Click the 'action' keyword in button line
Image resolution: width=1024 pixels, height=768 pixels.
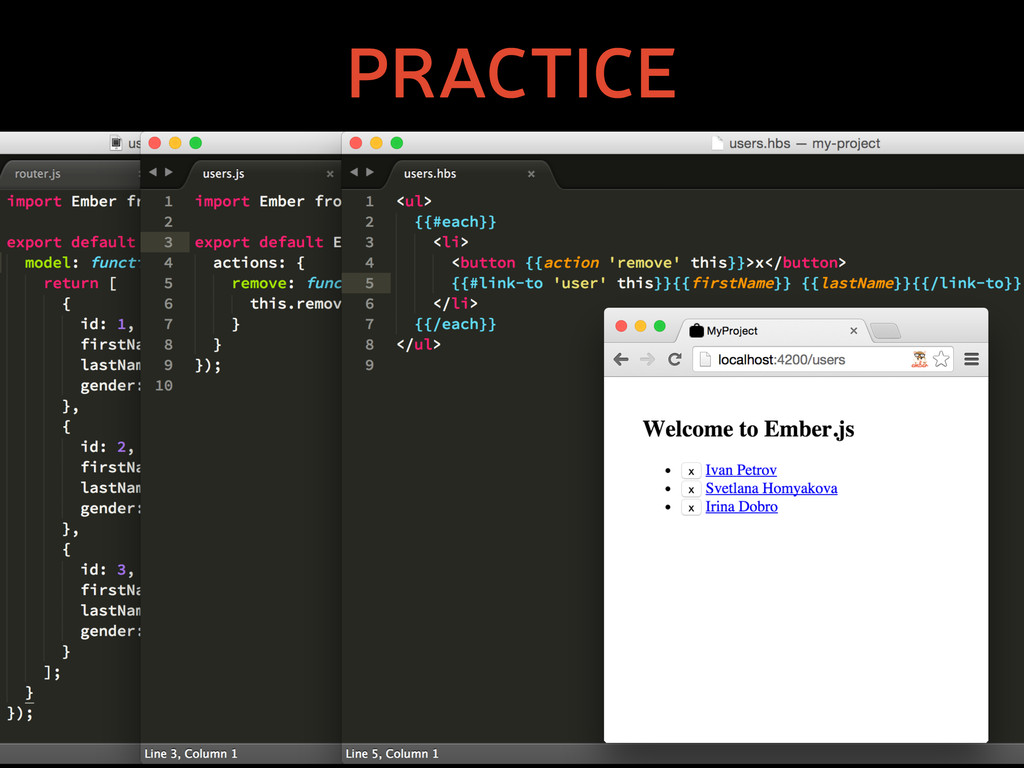(x=571, y=263)
